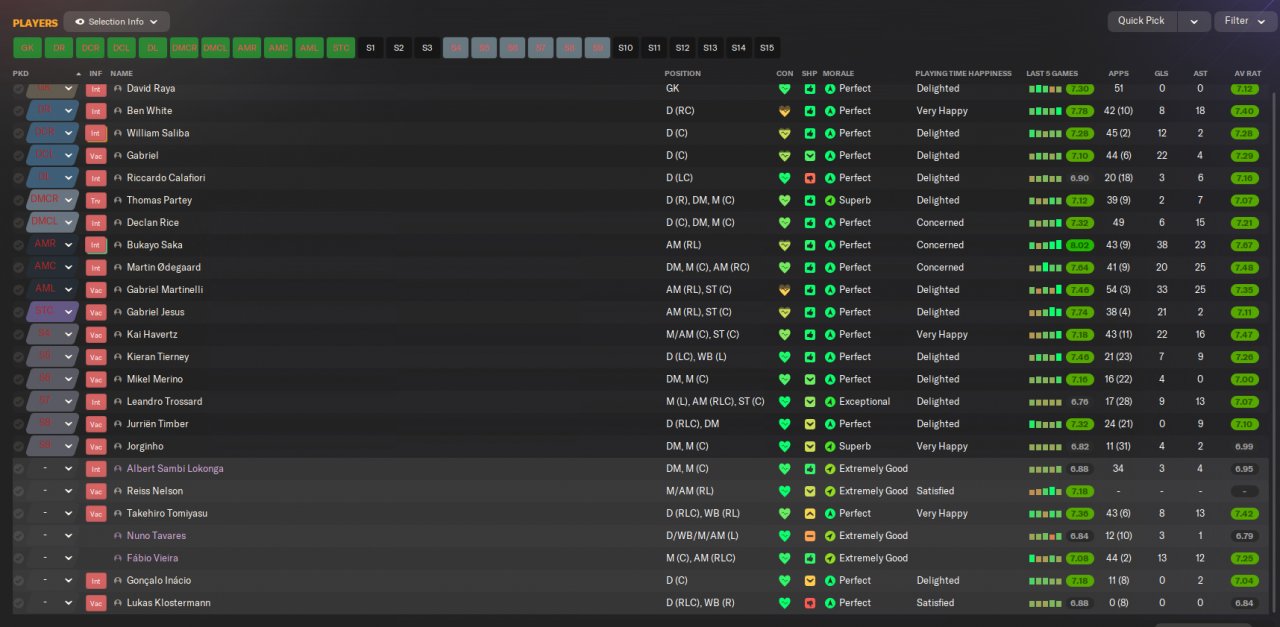
Task: Select the S15 substitute slot
Action: pyautogui.click(x=766, y=47)
